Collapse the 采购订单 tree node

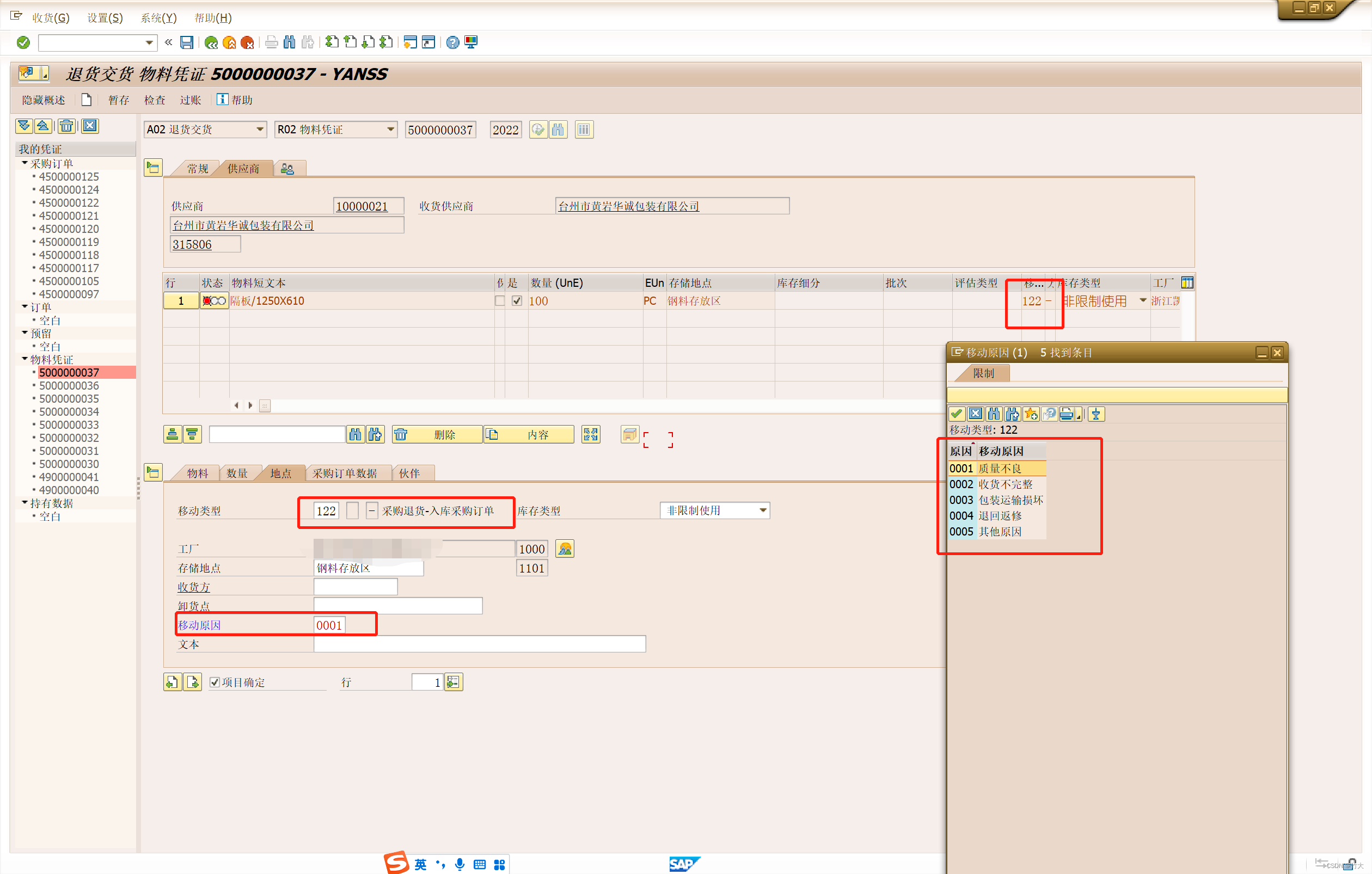[x=24, y=163]
